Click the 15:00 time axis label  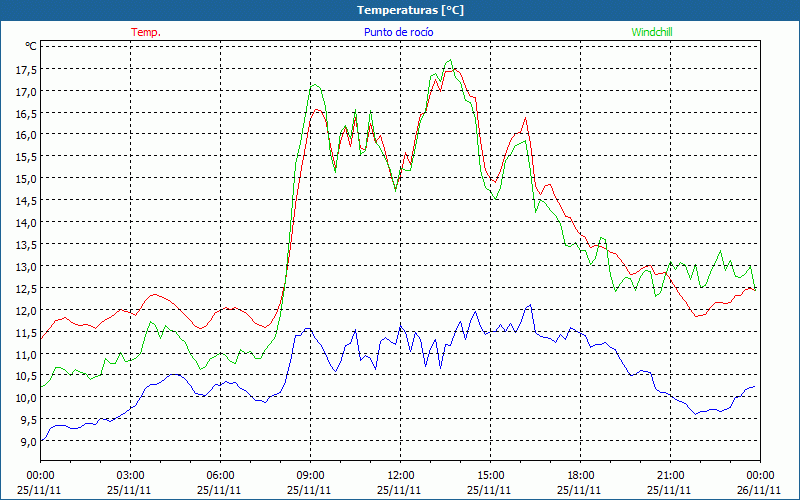[x=490, y=475]
